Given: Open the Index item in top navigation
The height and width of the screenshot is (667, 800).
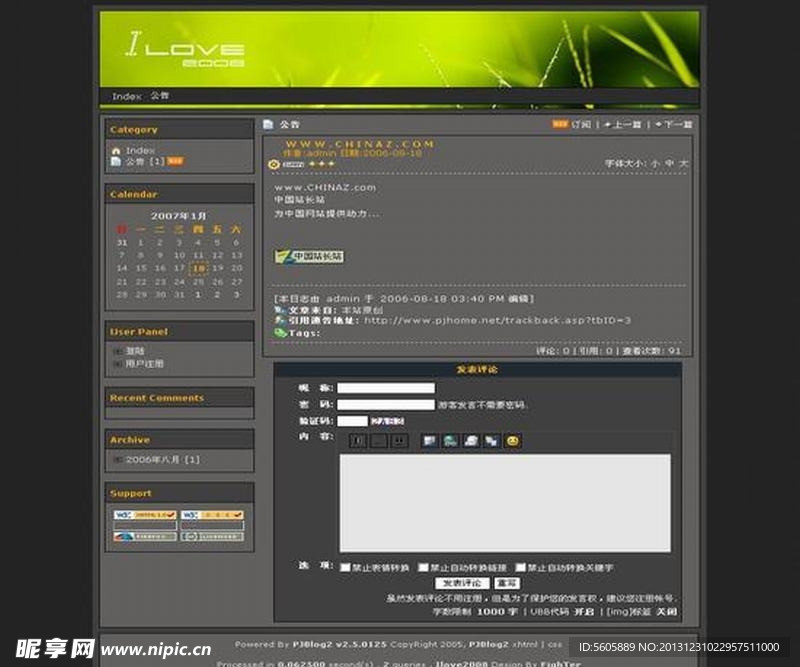Looking at the screenshot, I should 126,97.
